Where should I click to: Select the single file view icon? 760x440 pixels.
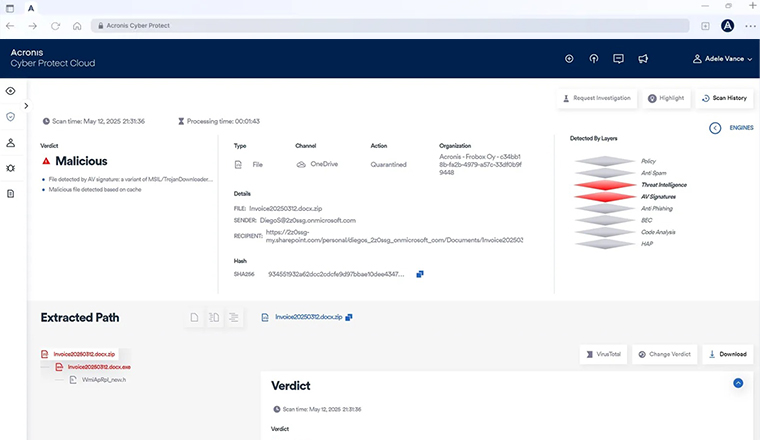click(x=194, y=317)
